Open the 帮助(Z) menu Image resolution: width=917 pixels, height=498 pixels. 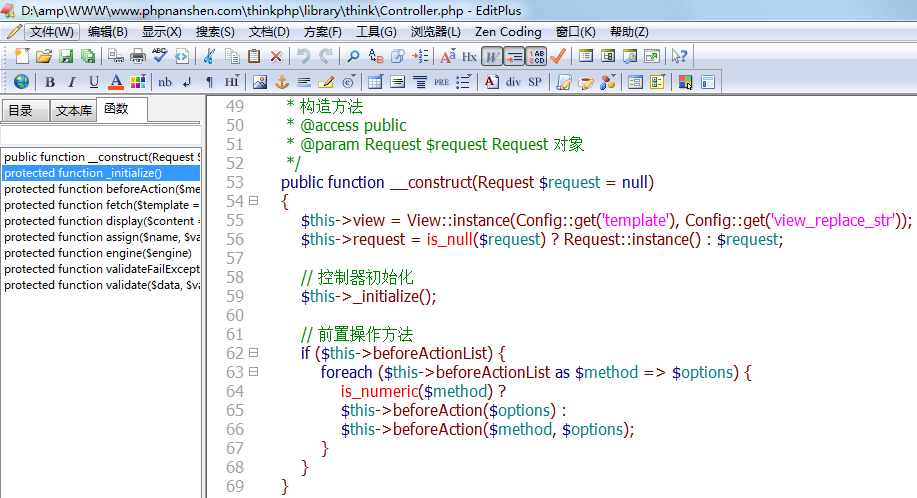tap(629, 32)
